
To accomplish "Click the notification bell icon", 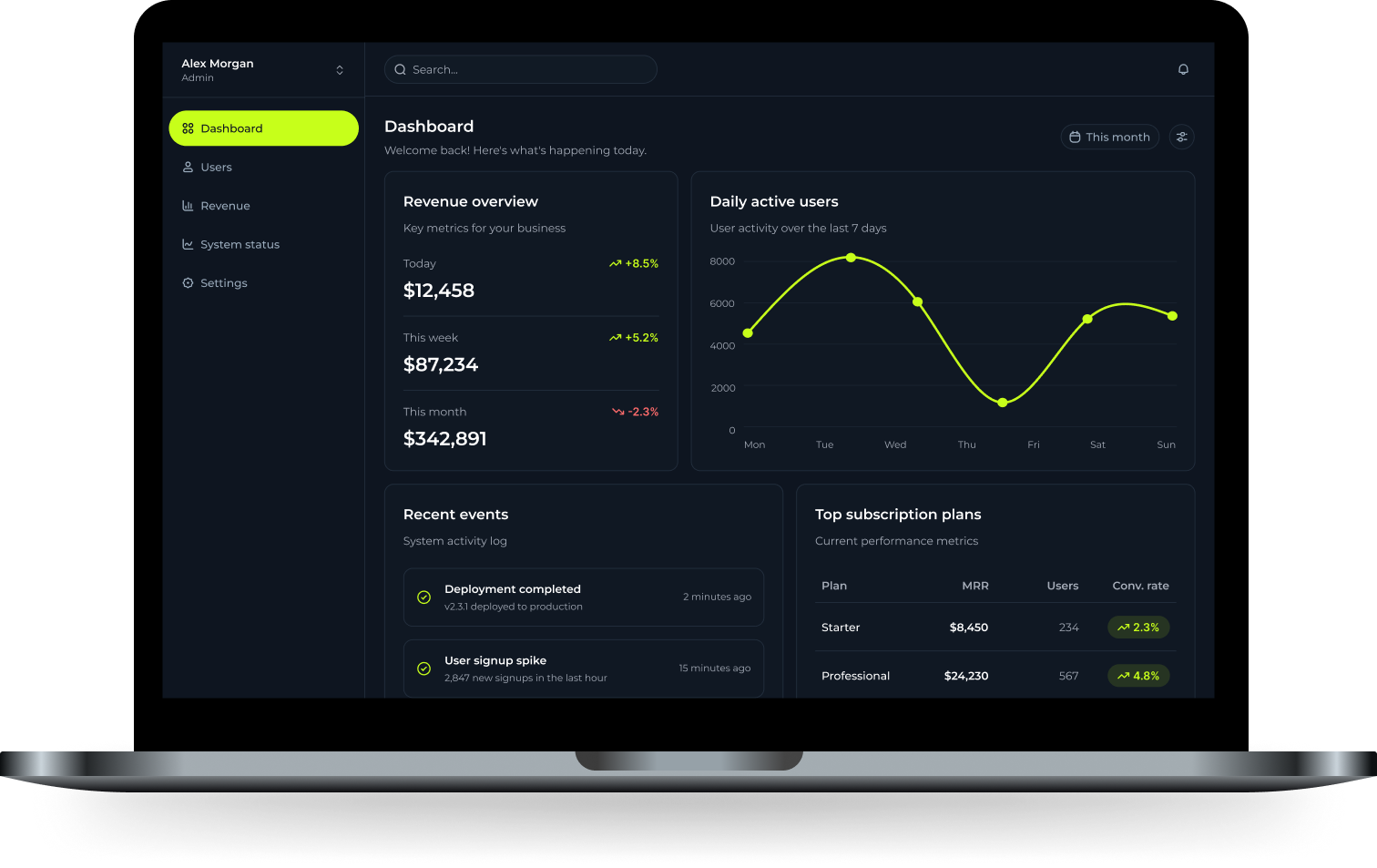I will (1183, 69).
